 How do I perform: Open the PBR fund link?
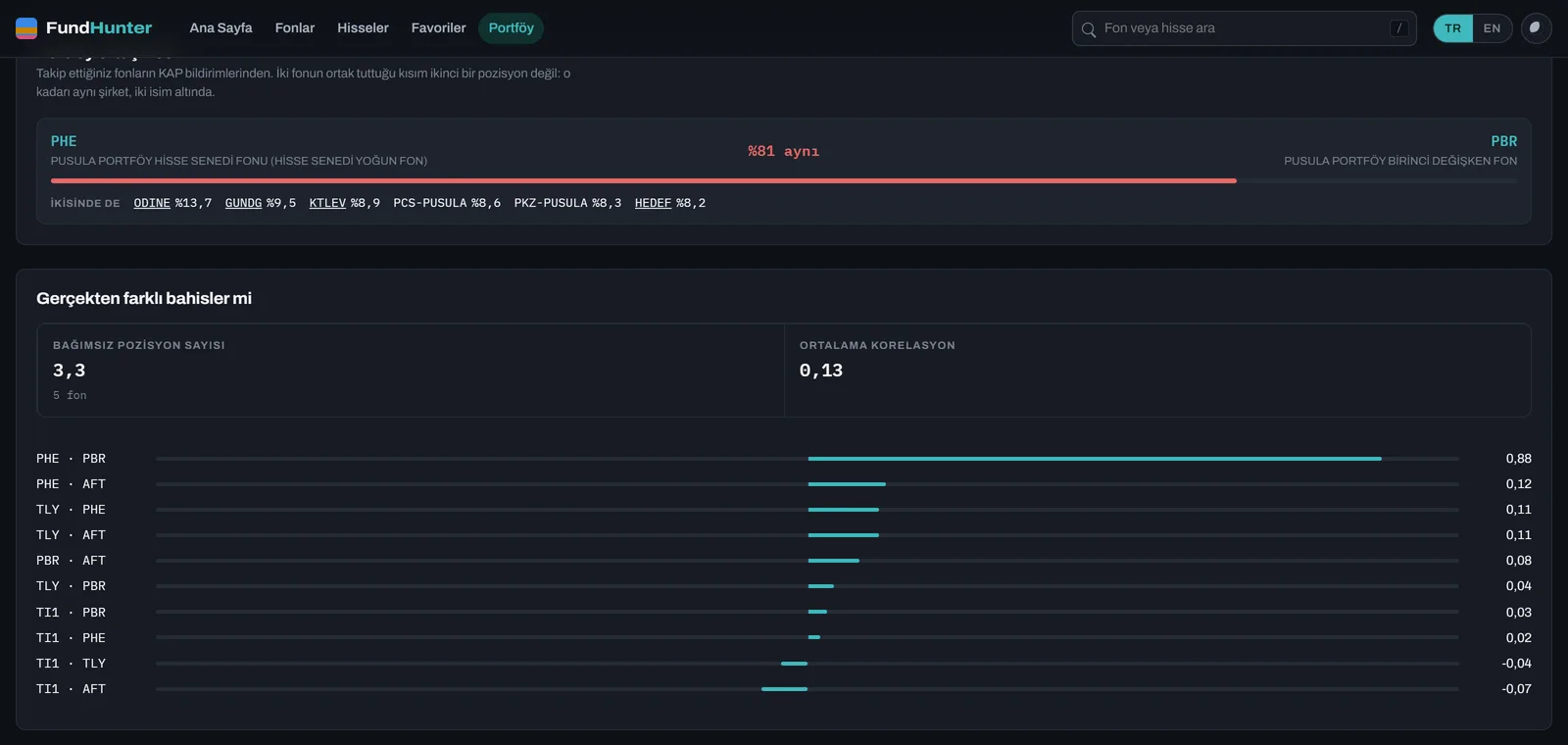1503,141
